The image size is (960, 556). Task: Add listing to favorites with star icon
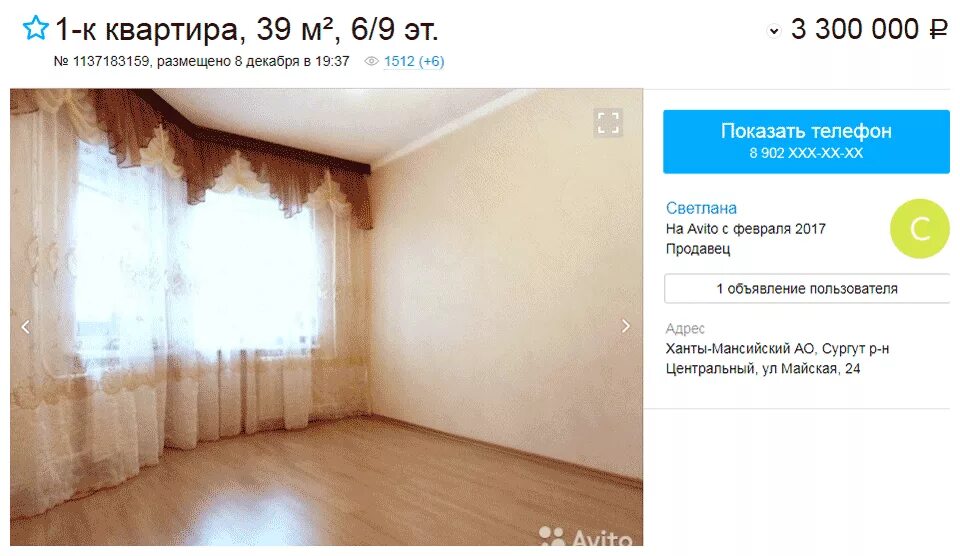tap(35, 28)
